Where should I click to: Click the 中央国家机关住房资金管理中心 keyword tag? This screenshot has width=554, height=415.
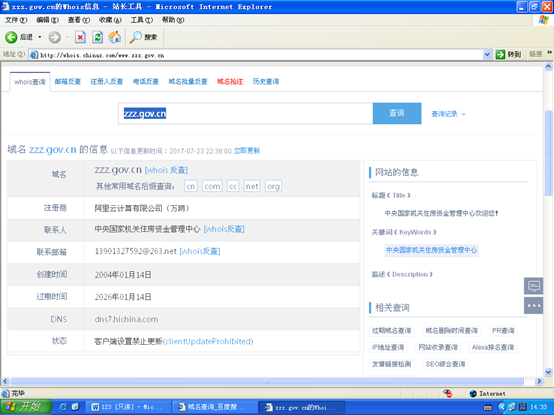coord(431,250)
